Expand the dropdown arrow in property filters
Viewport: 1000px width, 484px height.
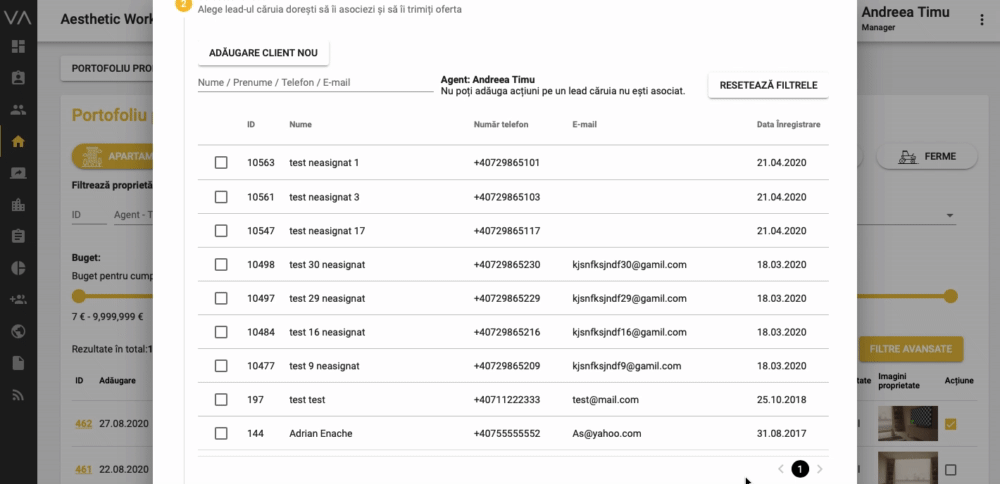click(x=949, y=215)
